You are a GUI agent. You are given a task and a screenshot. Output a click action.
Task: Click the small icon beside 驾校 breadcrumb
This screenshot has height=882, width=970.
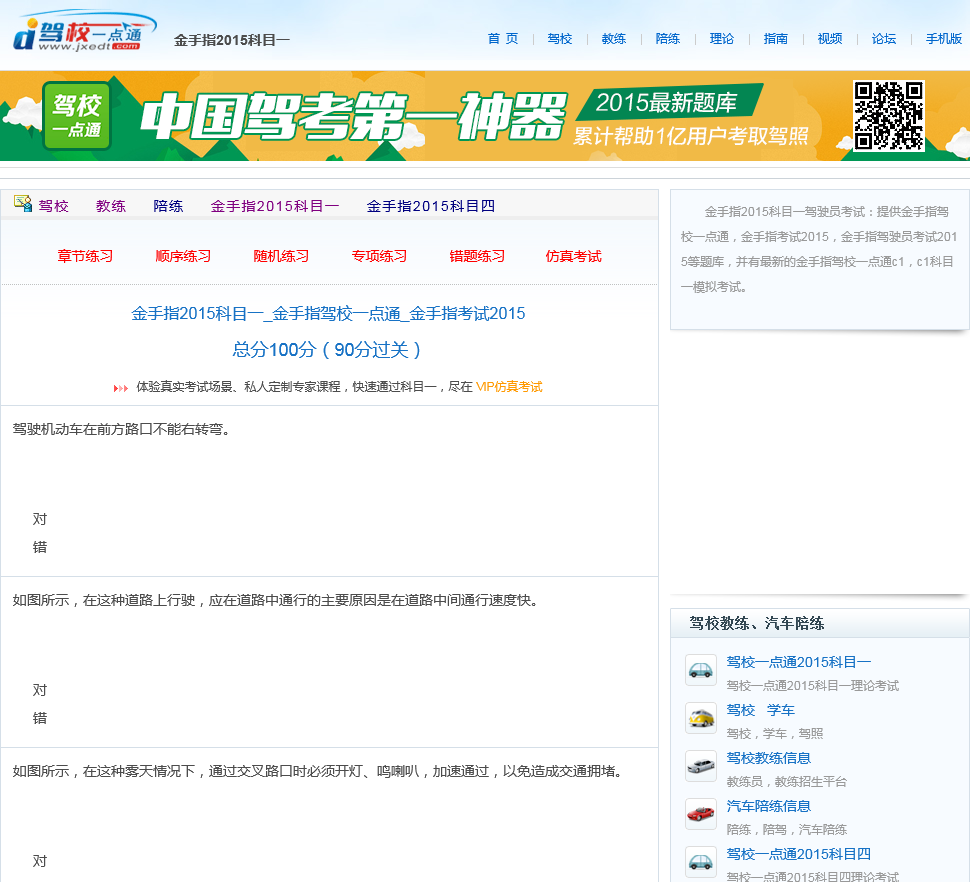[x=23, y=203]
